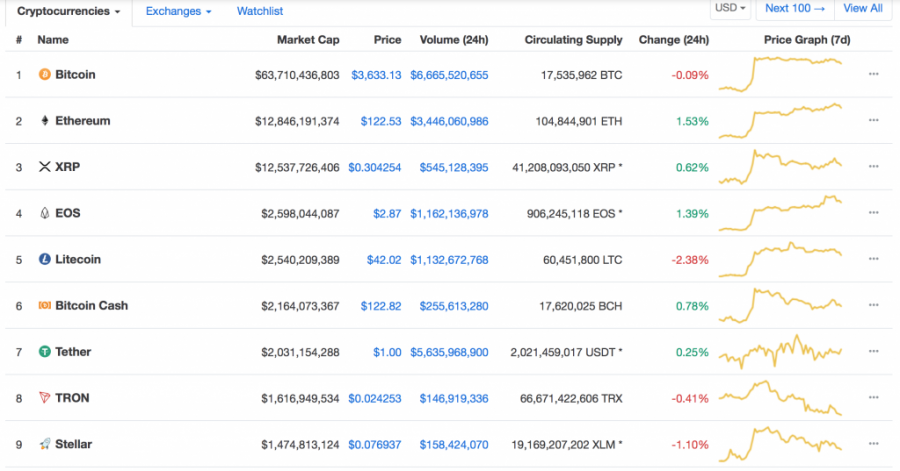Screen dimensions: 900x471
Task: Open the Stellar name link
Action: (73, 444)
